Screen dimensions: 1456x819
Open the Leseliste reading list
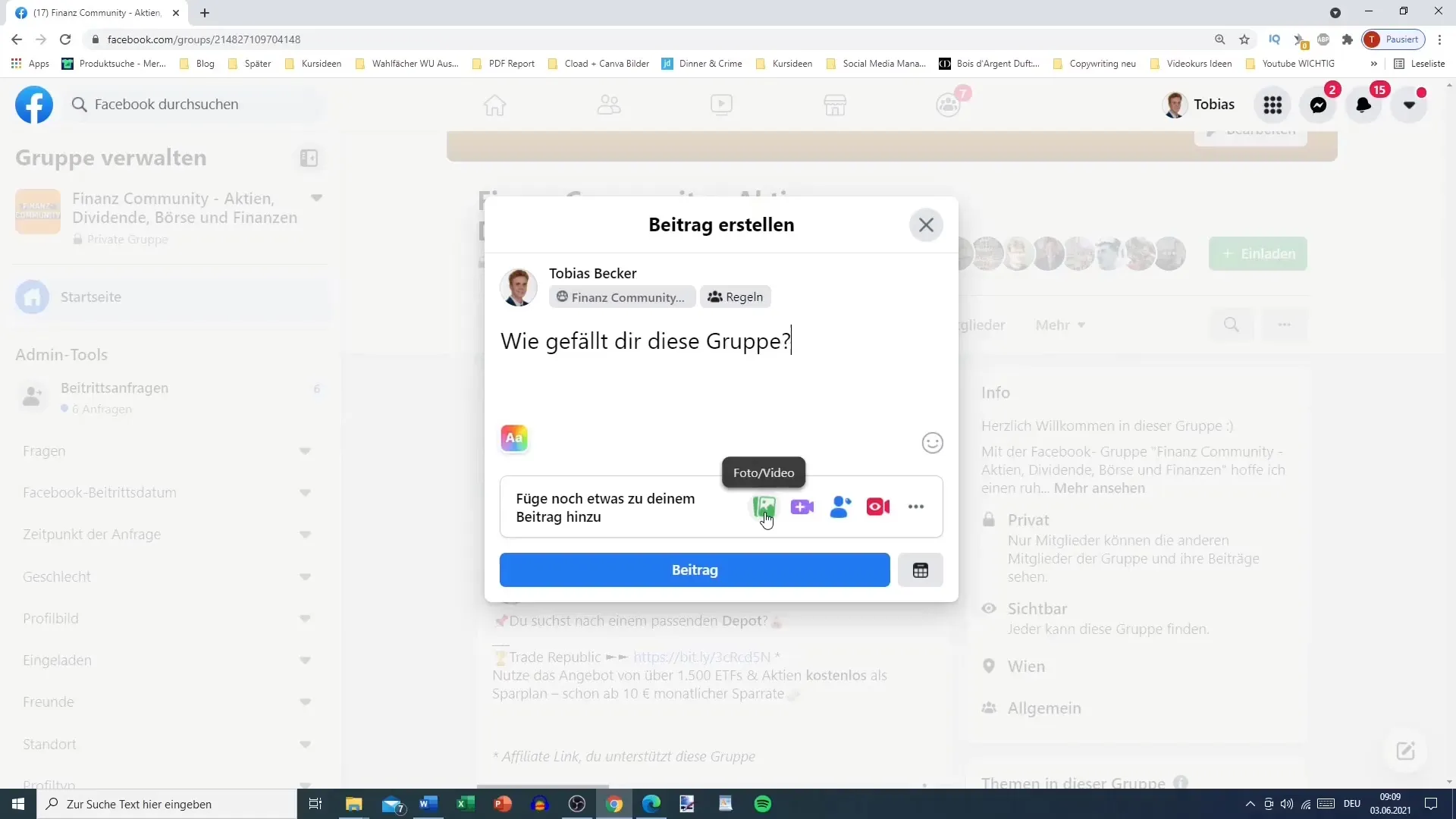point(1420,64)
